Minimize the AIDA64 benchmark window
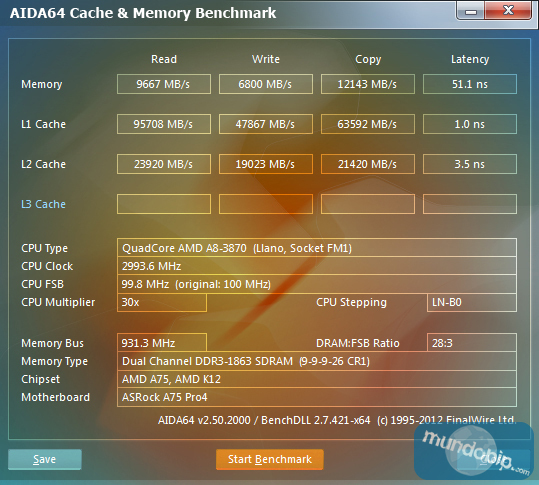This screenshot has height=485, width=539. click(x=471, y=12)
